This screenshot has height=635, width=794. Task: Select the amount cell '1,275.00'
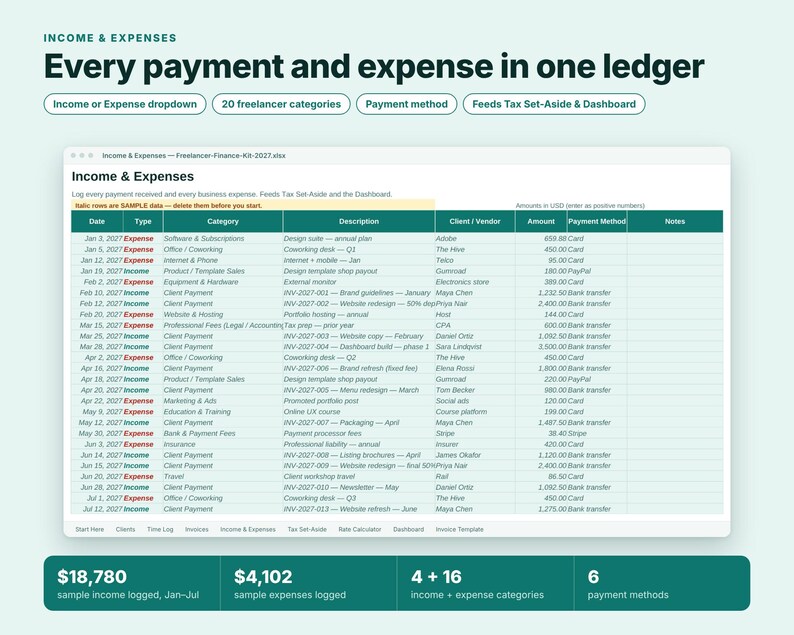[x=541, y=509]
